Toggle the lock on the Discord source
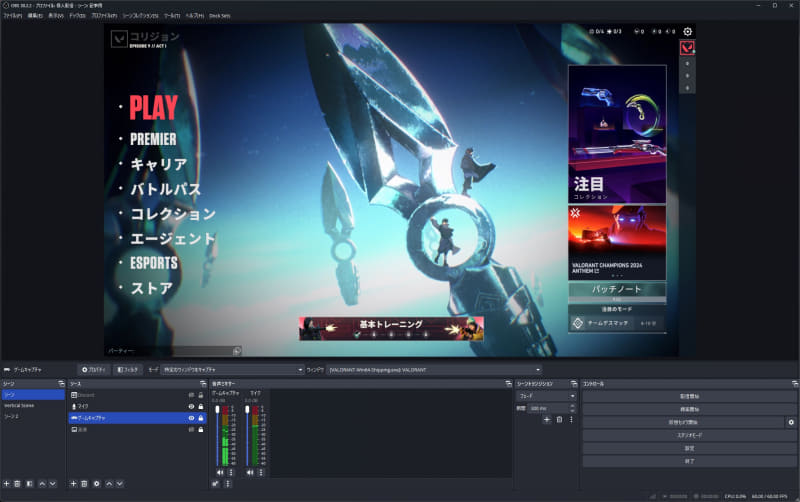The width and height of the screenshot is (800, 502). [201, 395]
